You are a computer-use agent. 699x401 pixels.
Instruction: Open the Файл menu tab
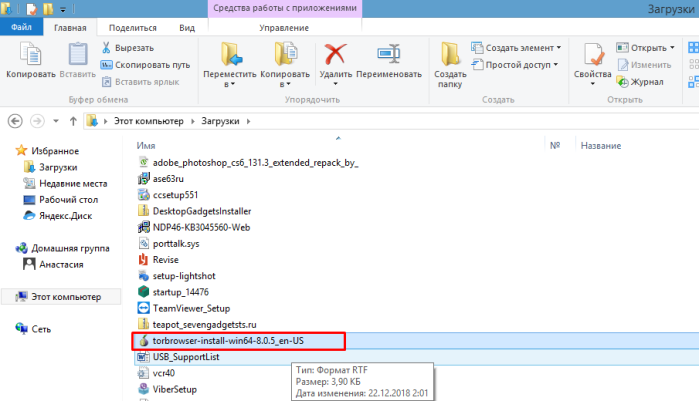pos(21,27)
